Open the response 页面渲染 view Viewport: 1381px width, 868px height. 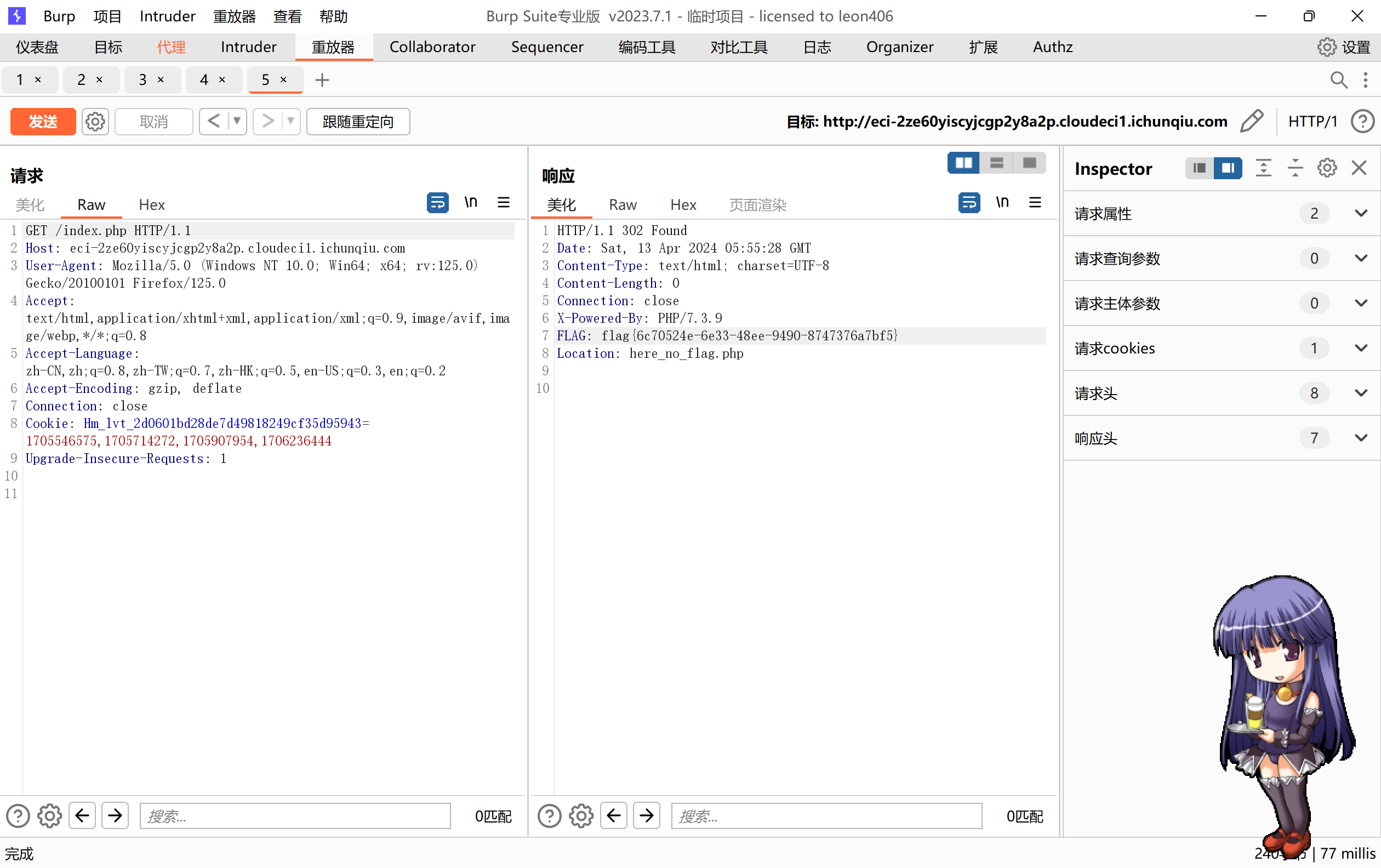pos(757,205)
